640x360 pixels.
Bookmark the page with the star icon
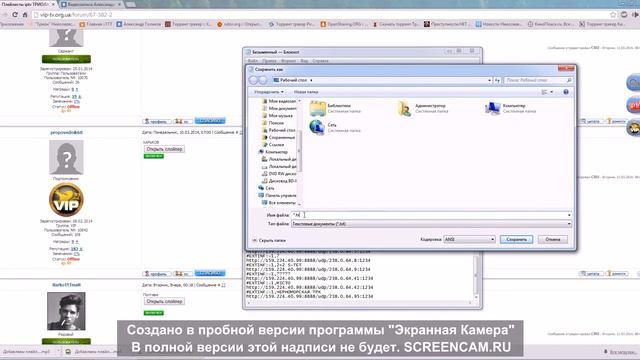coord(613,15)
